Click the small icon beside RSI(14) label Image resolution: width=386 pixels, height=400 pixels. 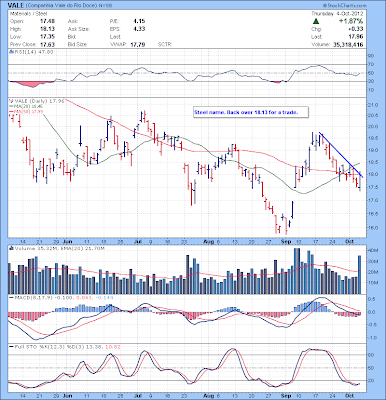click(10, 52)
